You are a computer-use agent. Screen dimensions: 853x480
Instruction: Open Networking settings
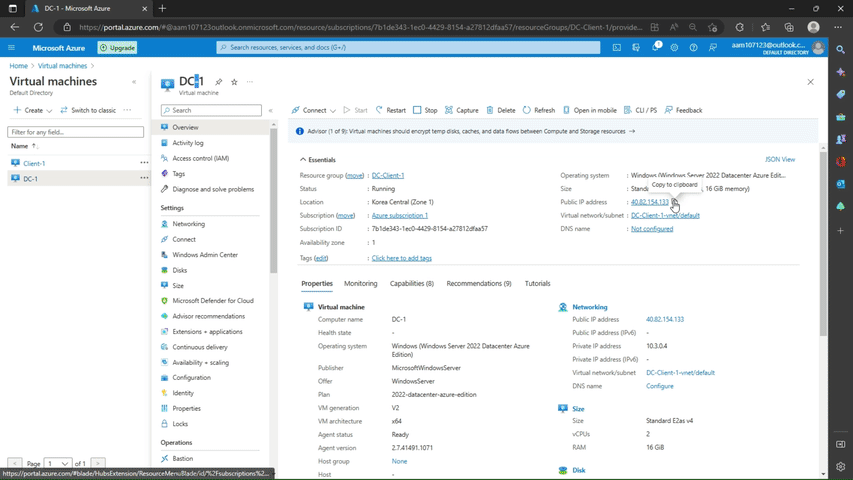188,224
